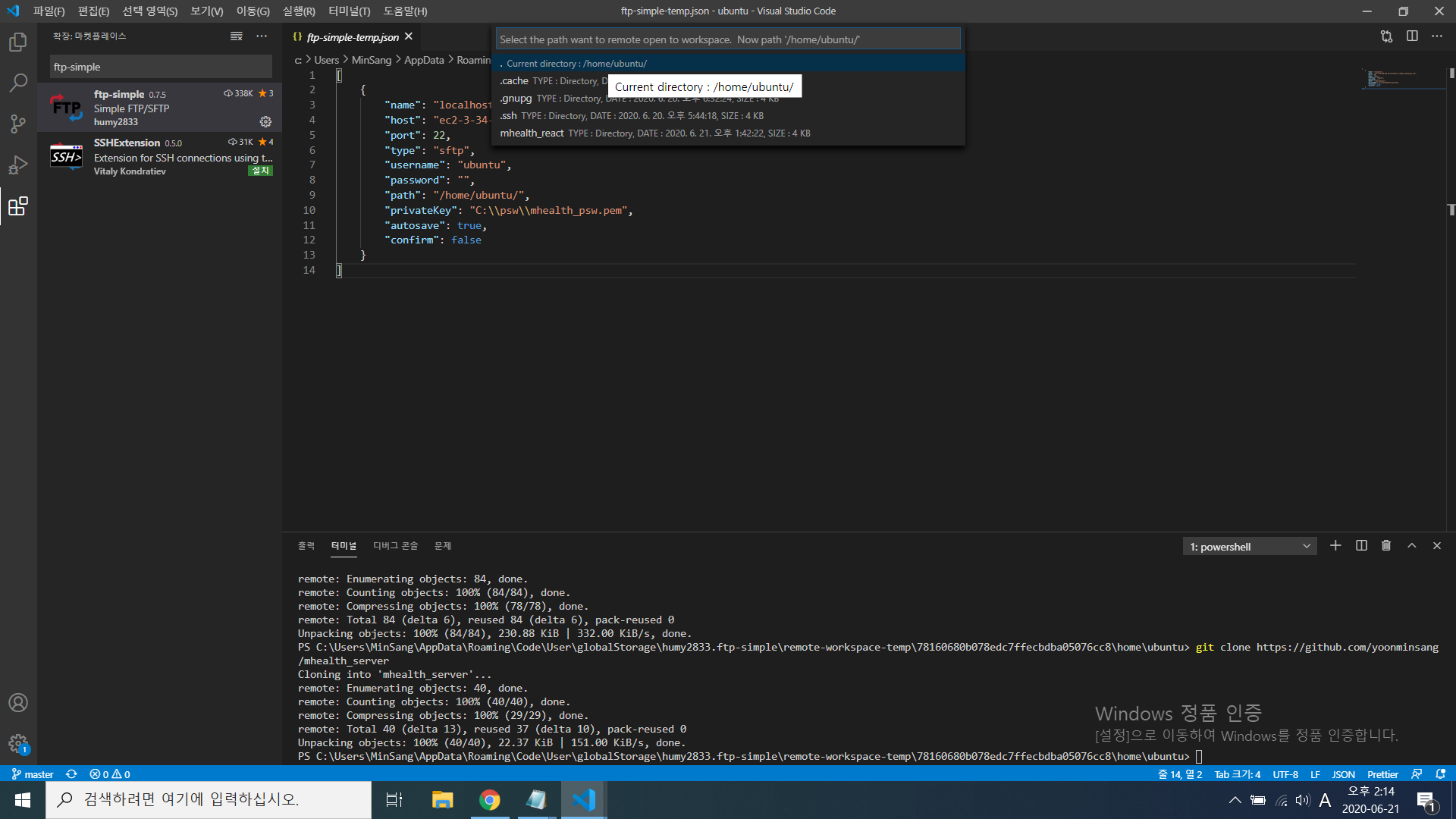Image resolution: width=1456 pixels, height=819 pixels.
Task: Kill the terminal with the trash icon
Action: pos(1386,546)
